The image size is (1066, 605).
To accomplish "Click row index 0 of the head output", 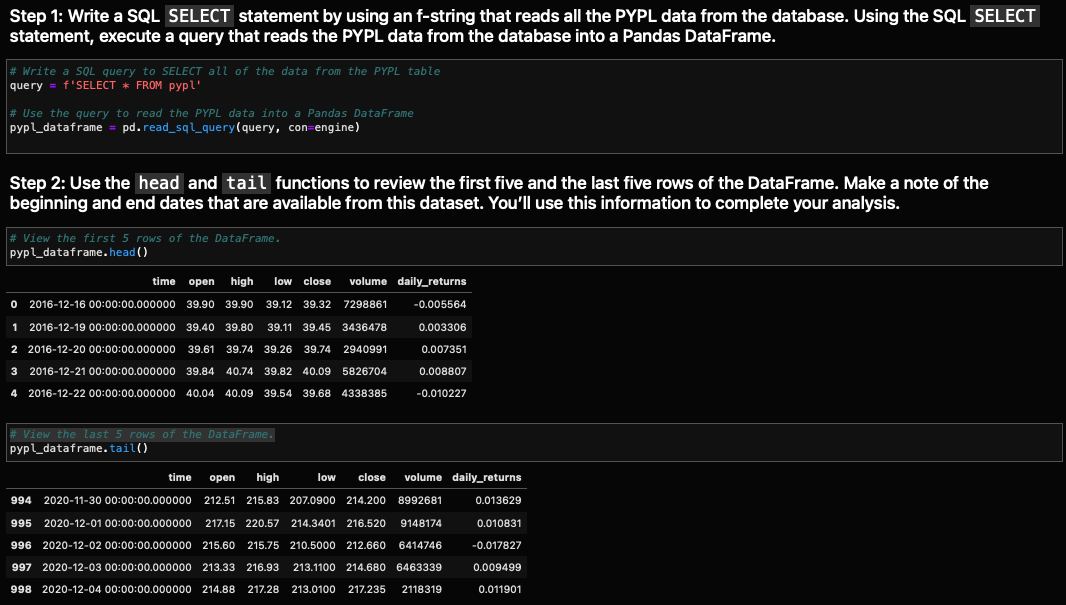I will 13,304.
